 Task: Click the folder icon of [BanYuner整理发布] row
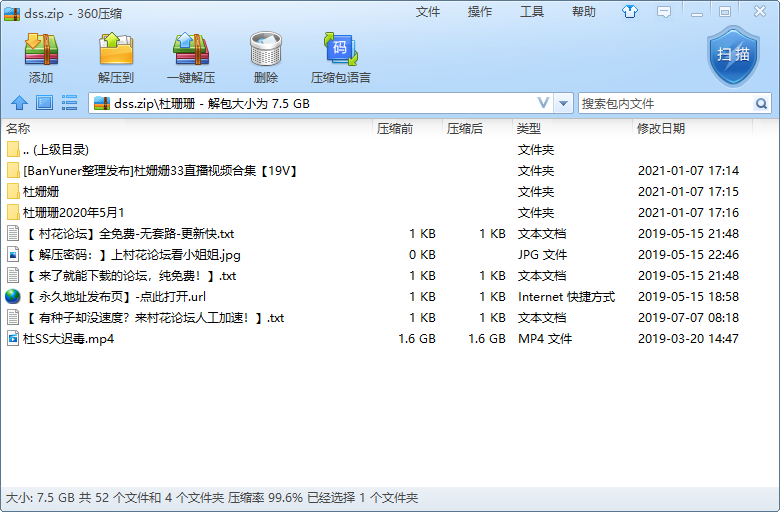click(x=13, y=171)
